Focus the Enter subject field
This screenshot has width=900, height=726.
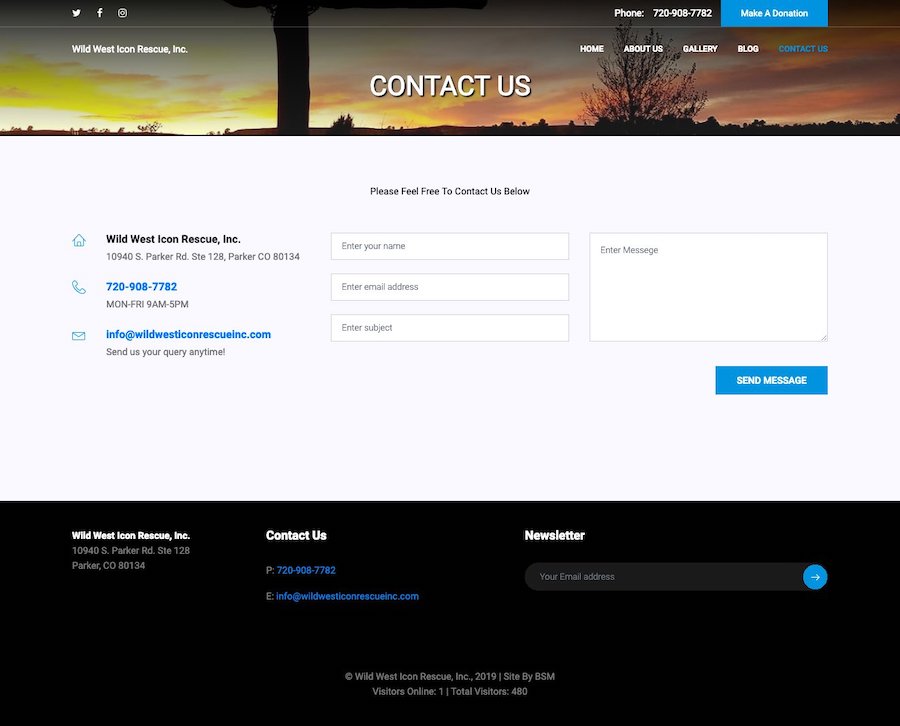coord(450,328)
